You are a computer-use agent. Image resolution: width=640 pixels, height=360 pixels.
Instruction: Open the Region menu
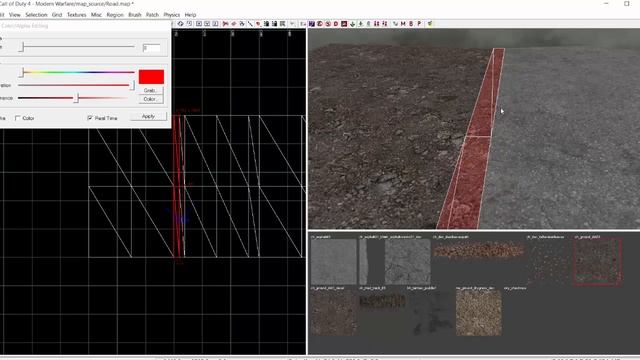click(x=115, y=15)
